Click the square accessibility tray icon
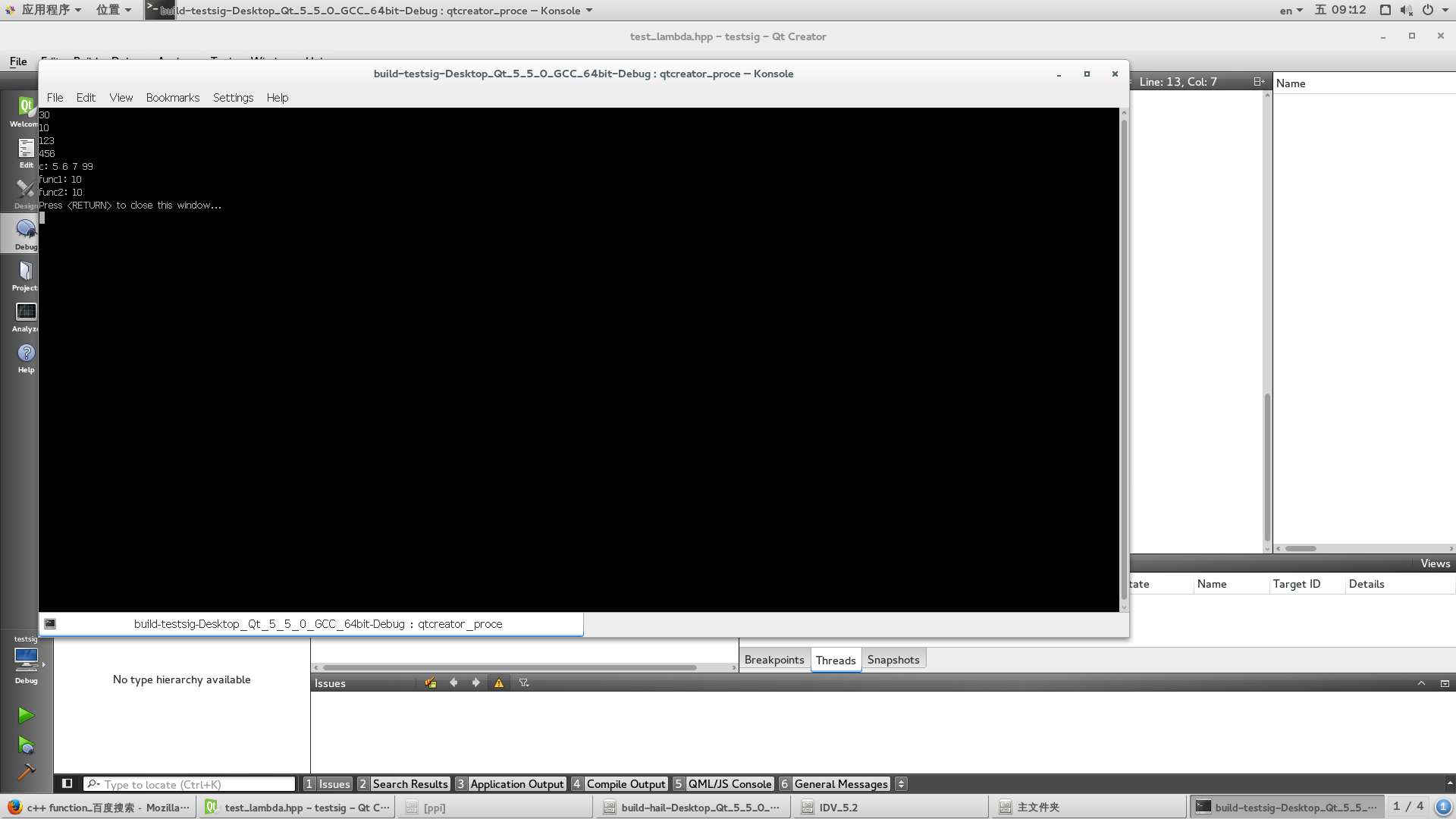Screen dimensions: 1456x819 pos(1385,10)
